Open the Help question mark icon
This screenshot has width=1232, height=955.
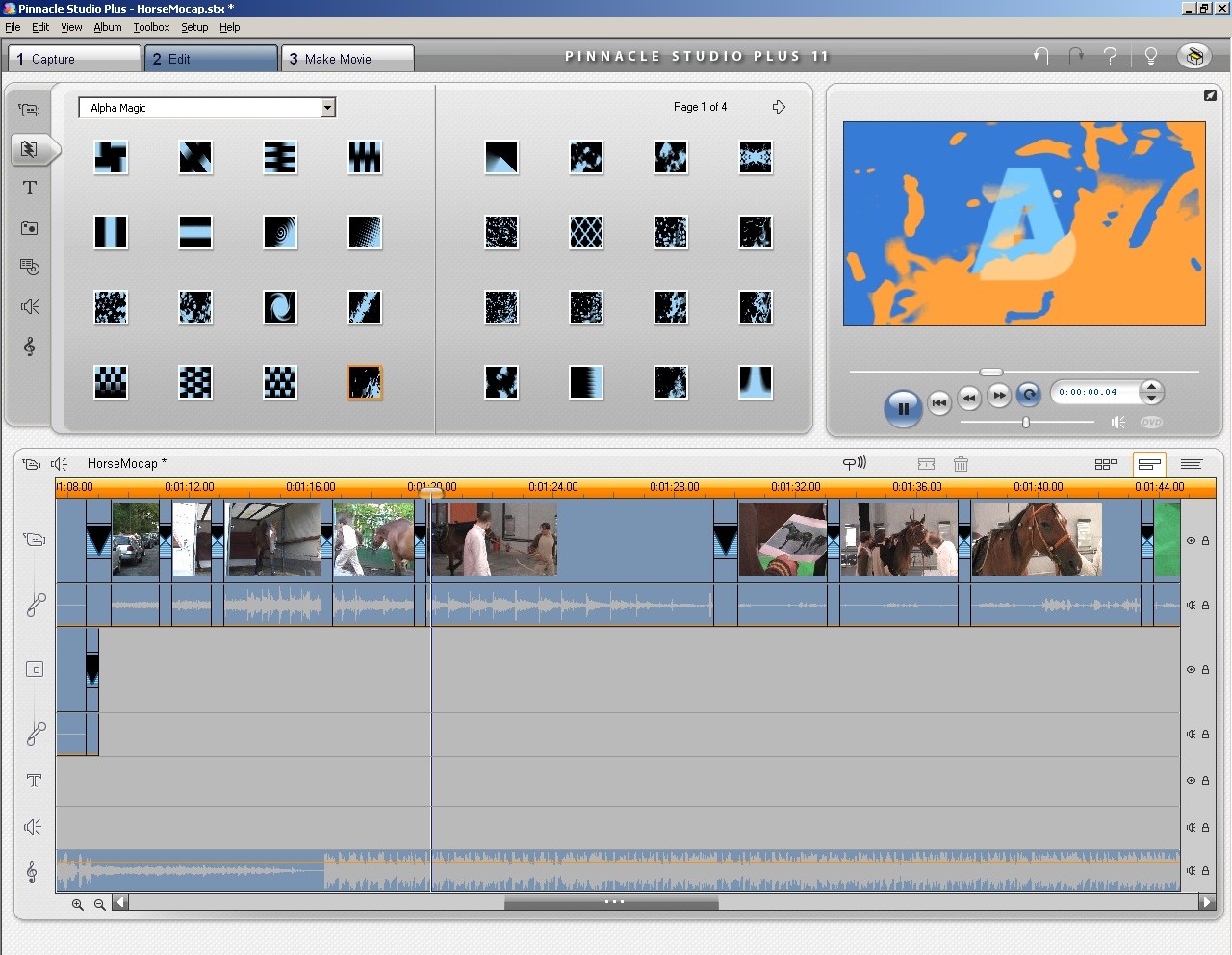click(x=1111, y=56)
